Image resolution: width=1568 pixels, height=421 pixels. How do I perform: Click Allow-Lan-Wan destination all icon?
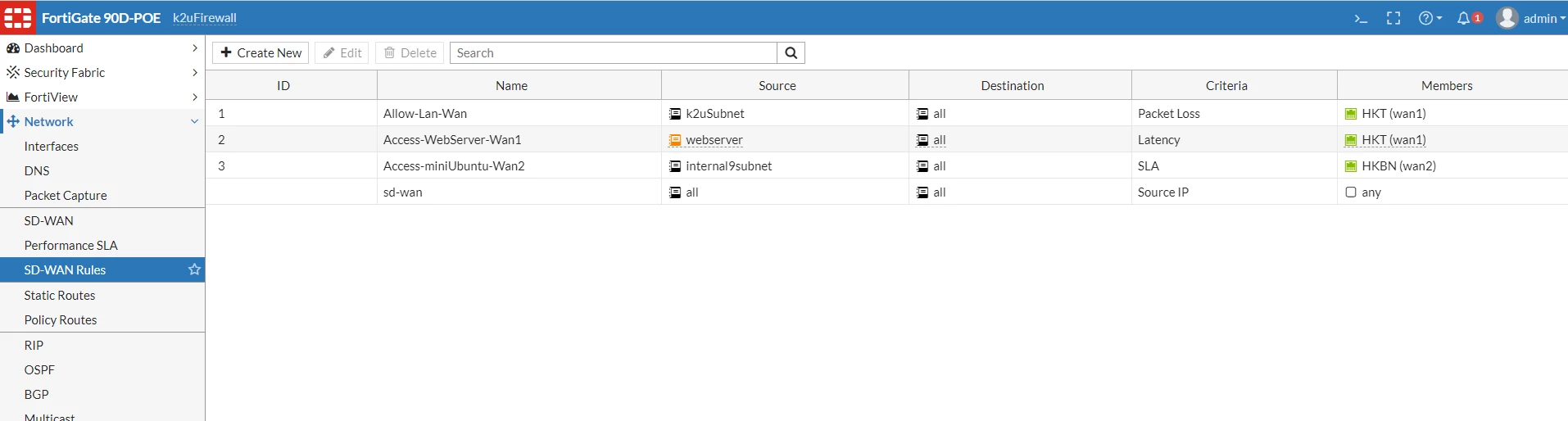(x=922, y=114)
